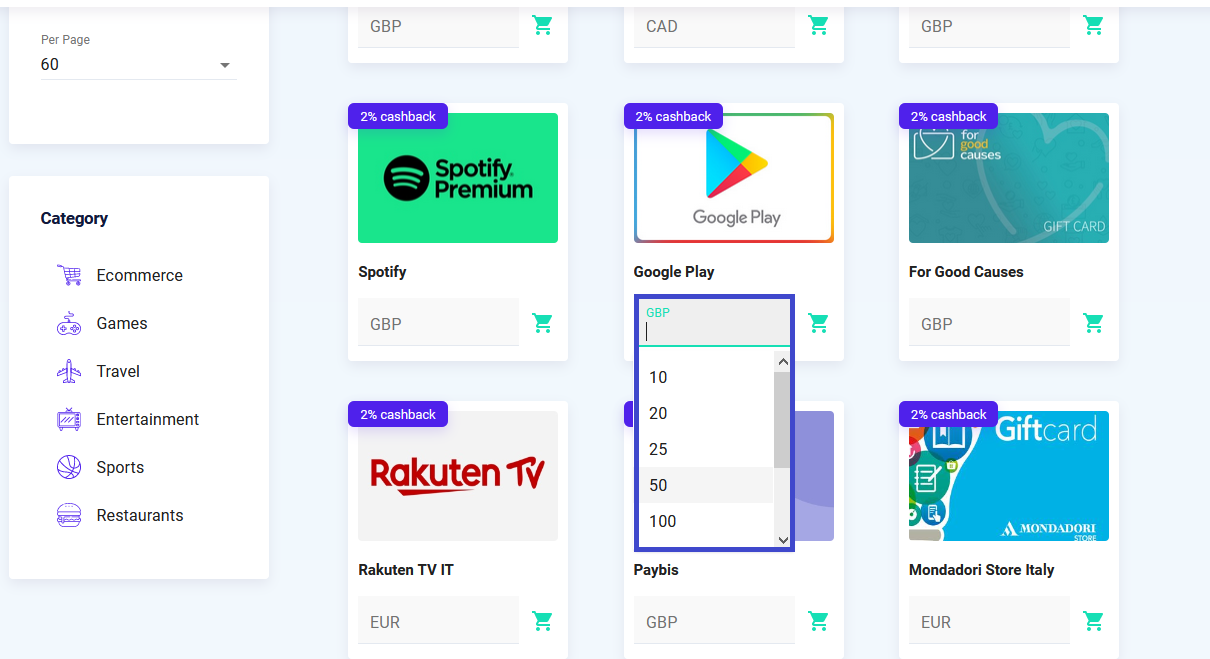Add Mondadori Store Italy to cart
Screen dimensions: 1210x659
1094,621
